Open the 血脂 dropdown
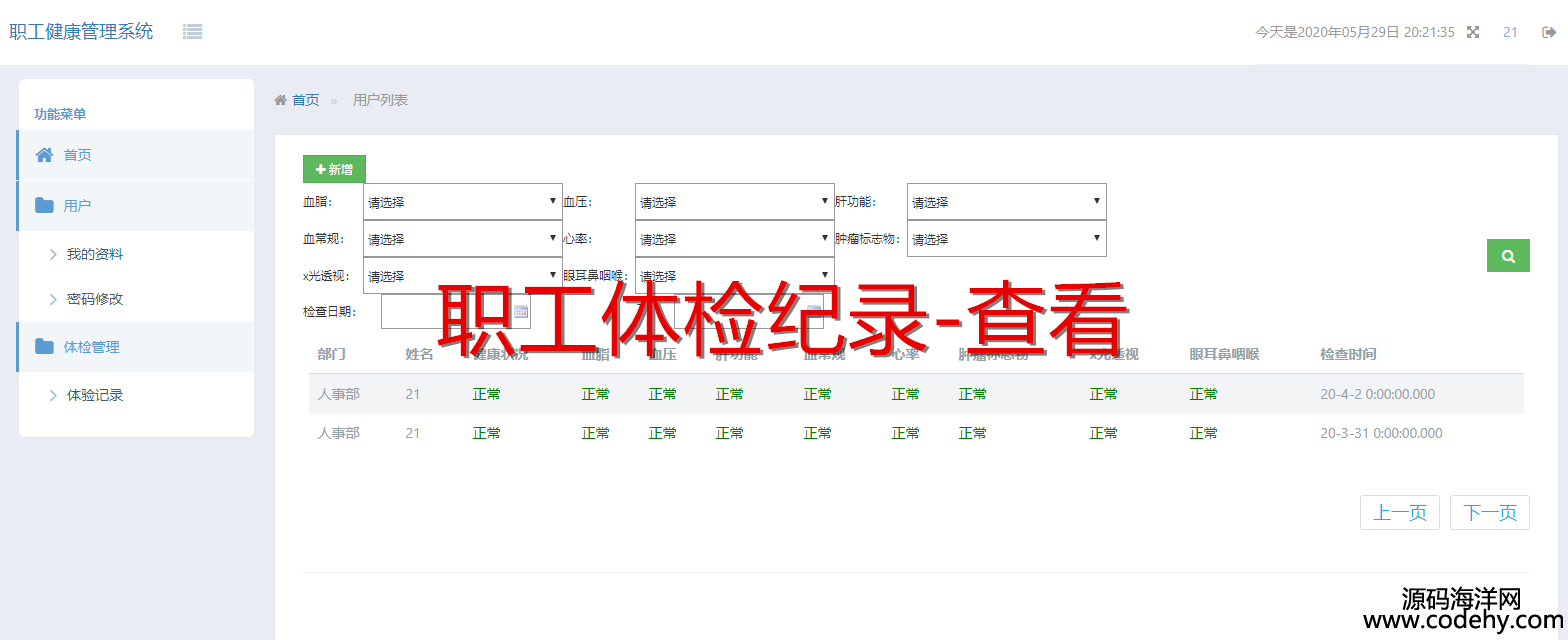The width and height of the screenshot is (1568, 640). (x=462, y=202)
